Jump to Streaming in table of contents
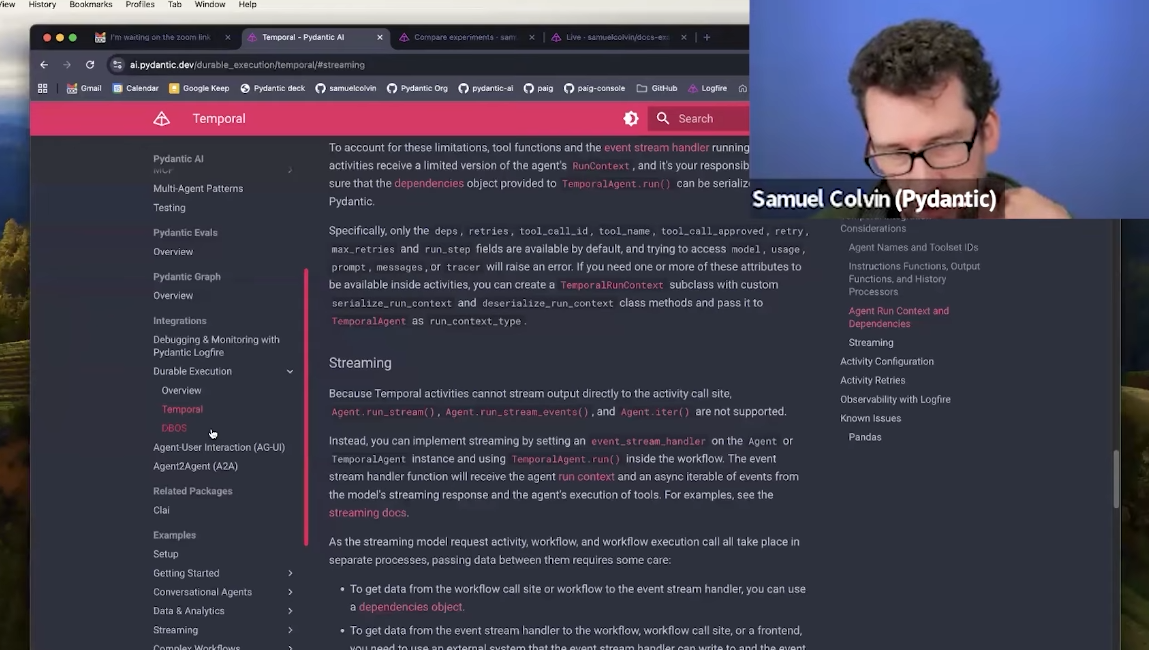The image size is (1149, 650). [871, 342]
